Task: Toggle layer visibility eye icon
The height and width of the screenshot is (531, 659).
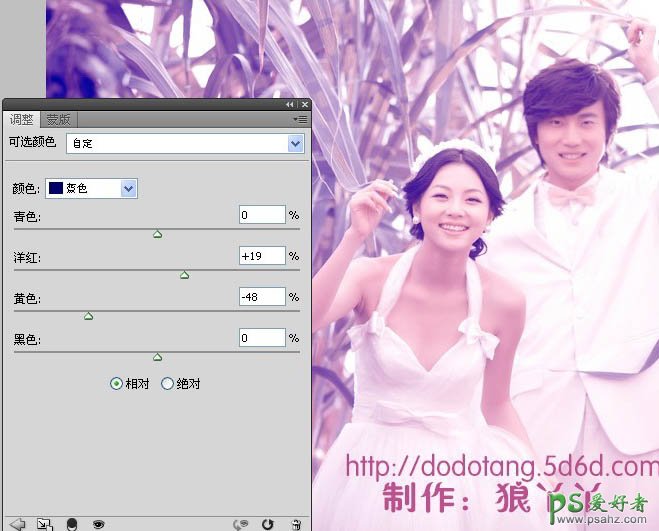Action: tap(98, 523)
